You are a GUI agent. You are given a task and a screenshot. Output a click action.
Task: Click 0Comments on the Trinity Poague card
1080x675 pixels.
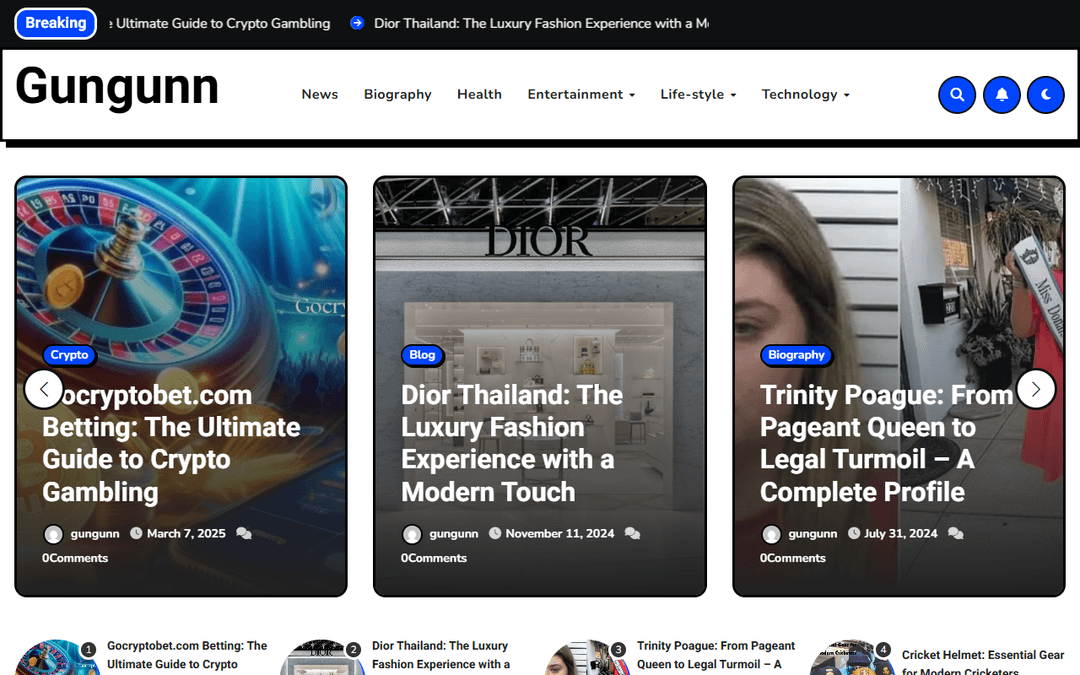pos(793,558)
